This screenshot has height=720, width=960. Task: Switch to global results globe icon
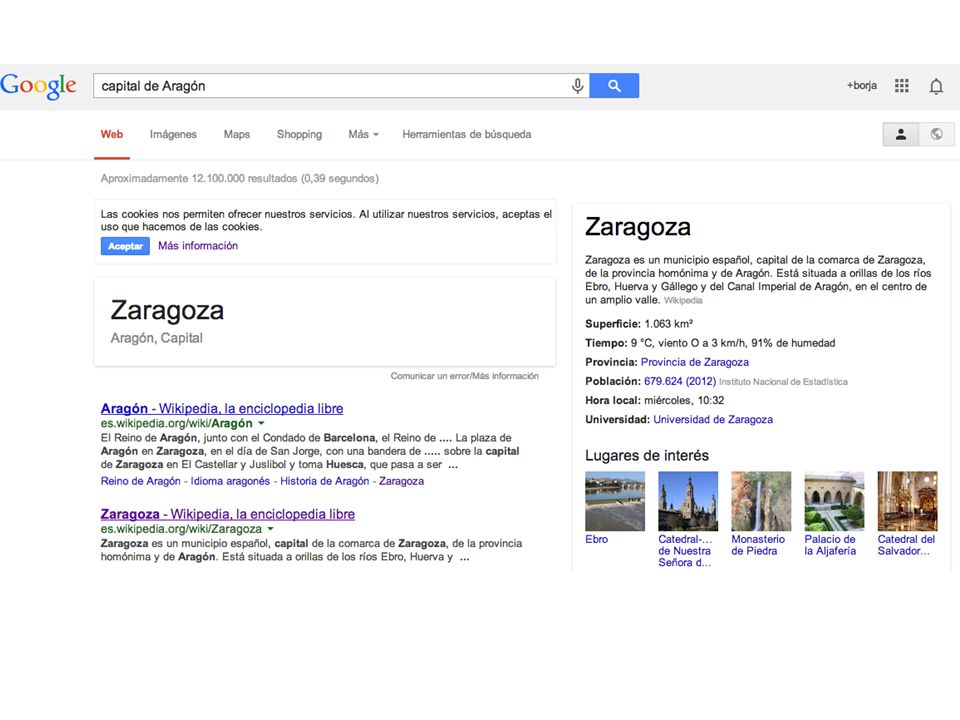click(x=936, y=134)
